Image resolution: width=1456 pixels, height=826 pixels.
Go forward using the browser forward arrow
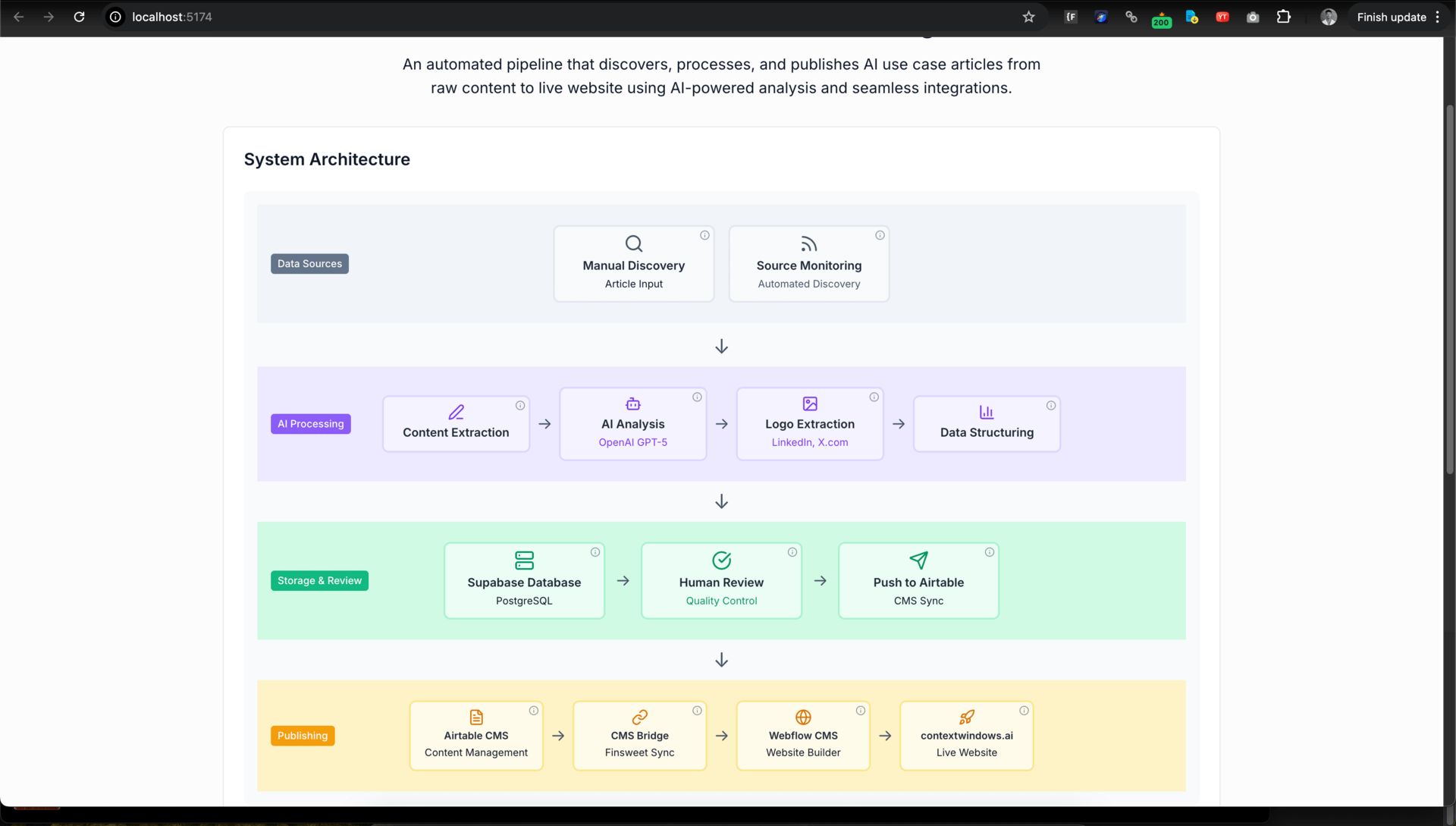(x=49, y=17)
